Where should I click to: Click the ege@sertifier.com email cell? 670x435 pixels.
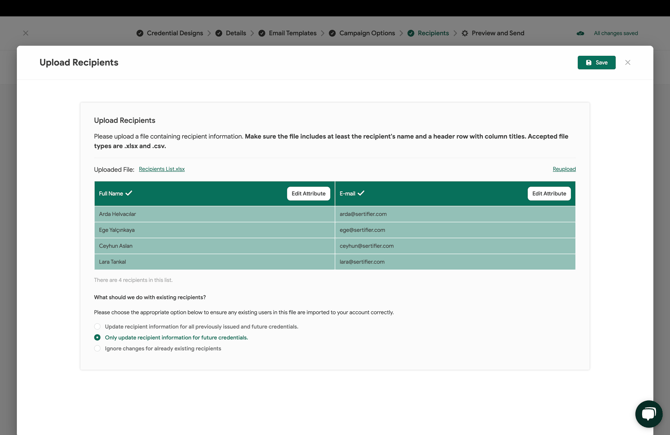(455, 230)
